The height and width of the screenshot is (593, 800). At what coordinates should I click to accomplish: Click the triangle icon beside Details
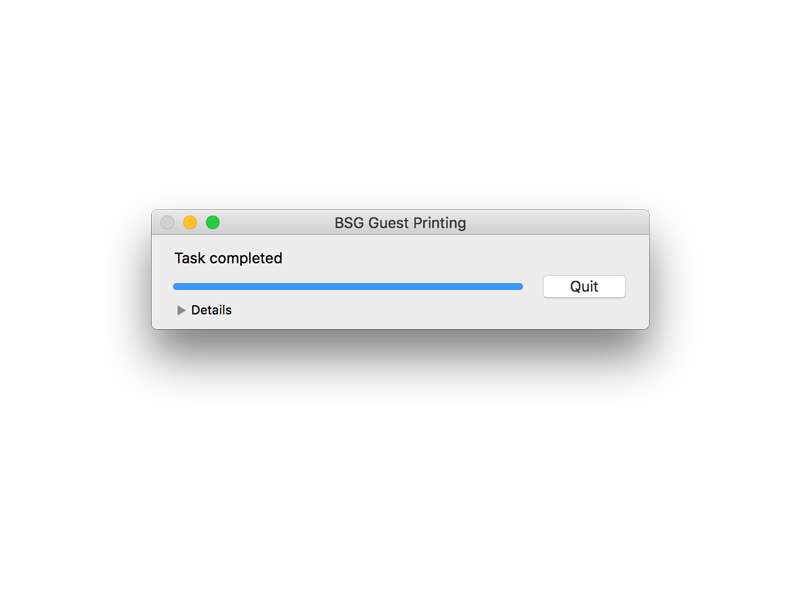coord(181,310)
